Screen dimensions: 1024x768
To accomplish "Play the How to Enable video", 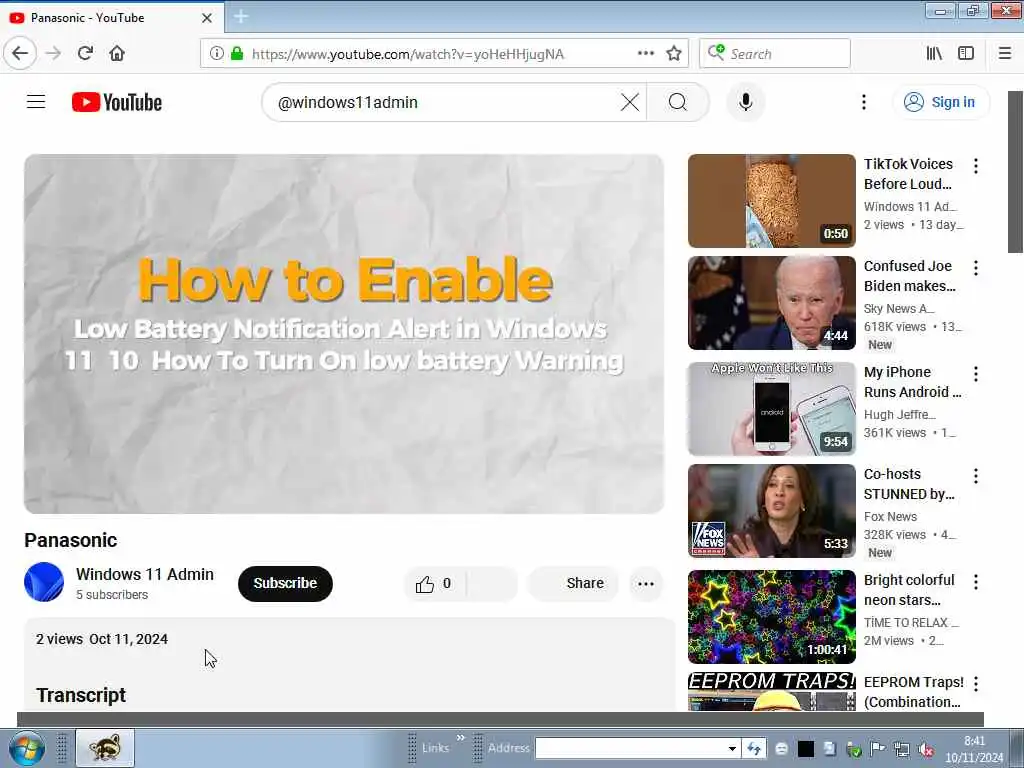I will click(344, 334).
